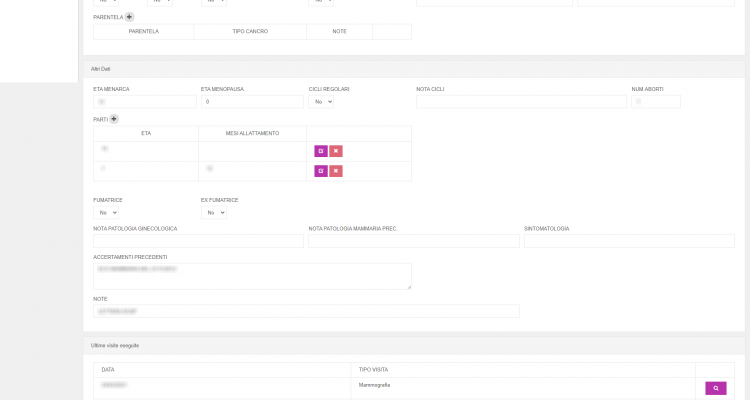Open the Cicli Regolari dropdown
Viewport: 750px width, 400px height.
(x=321, y=102)
